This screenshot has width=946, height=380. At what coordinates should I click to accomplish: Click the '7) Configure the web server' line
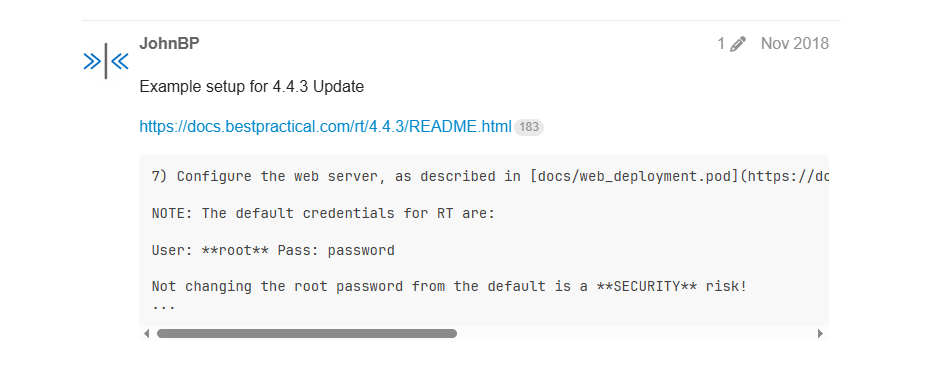[x=490, y=177]
